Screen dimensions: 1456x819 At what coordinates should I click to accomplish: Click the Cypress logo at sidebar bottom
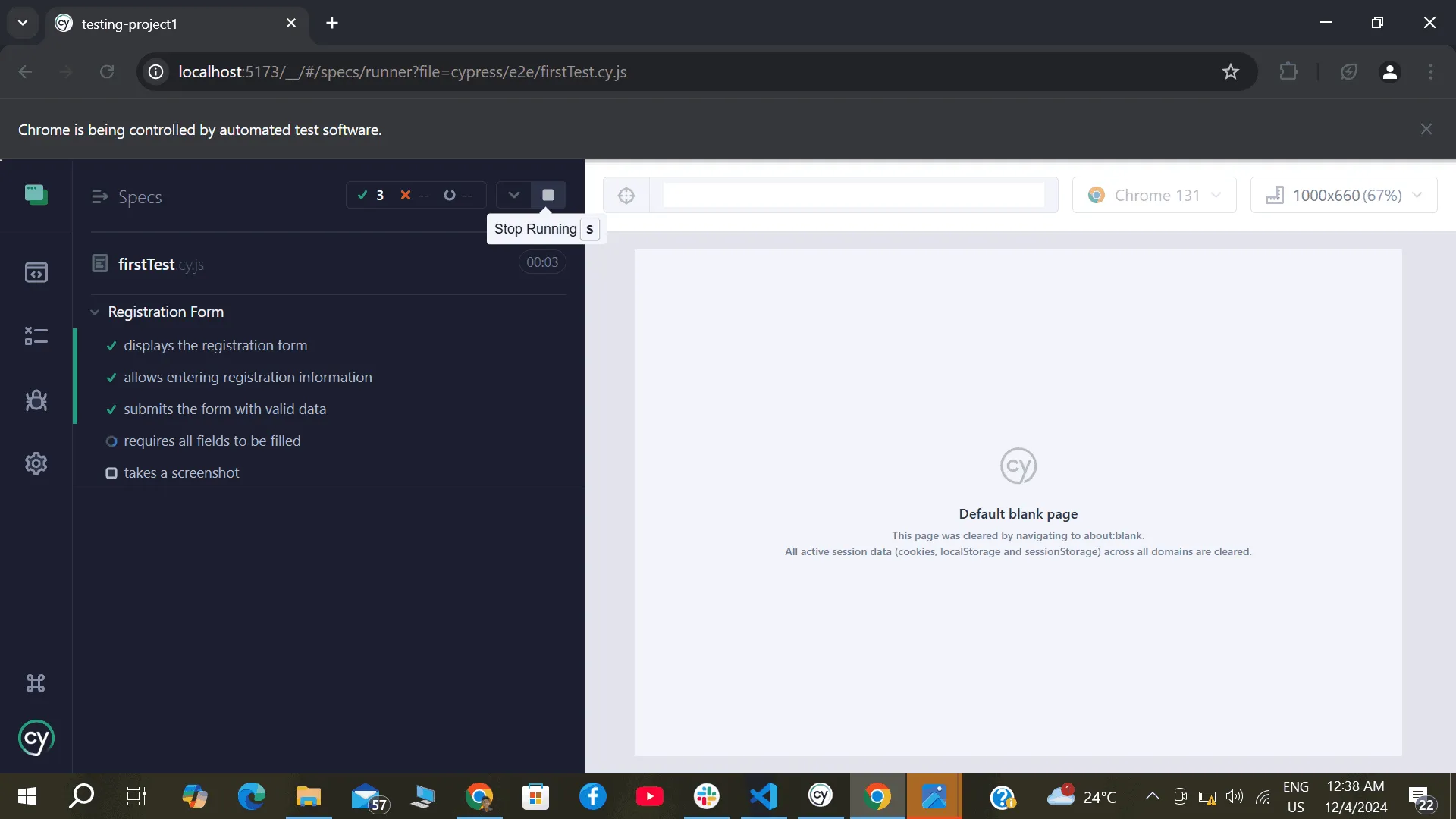point(36,738)
